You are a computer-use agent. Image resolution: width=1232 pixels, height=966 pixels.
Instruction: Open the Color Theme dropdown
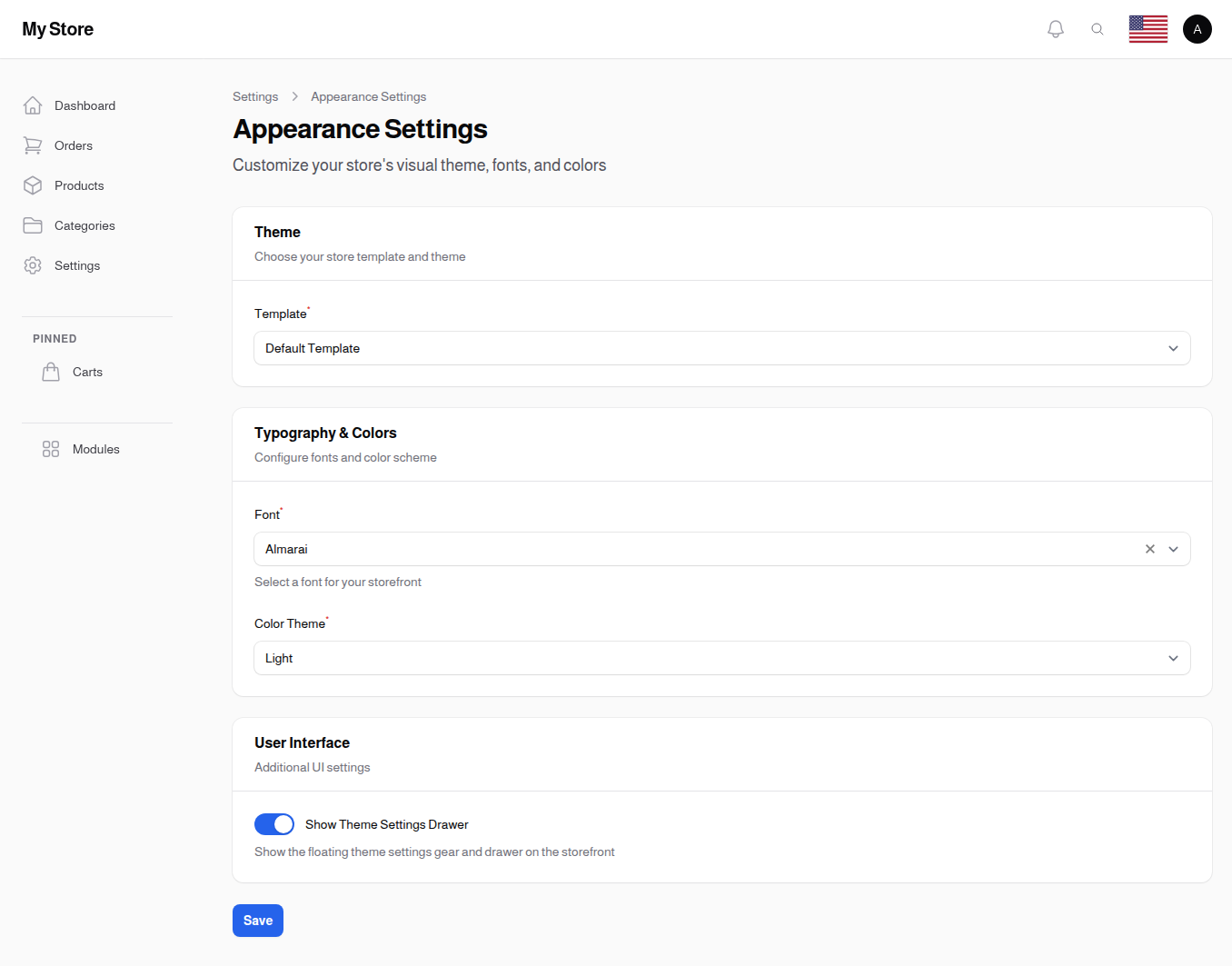click(1173, 658)
